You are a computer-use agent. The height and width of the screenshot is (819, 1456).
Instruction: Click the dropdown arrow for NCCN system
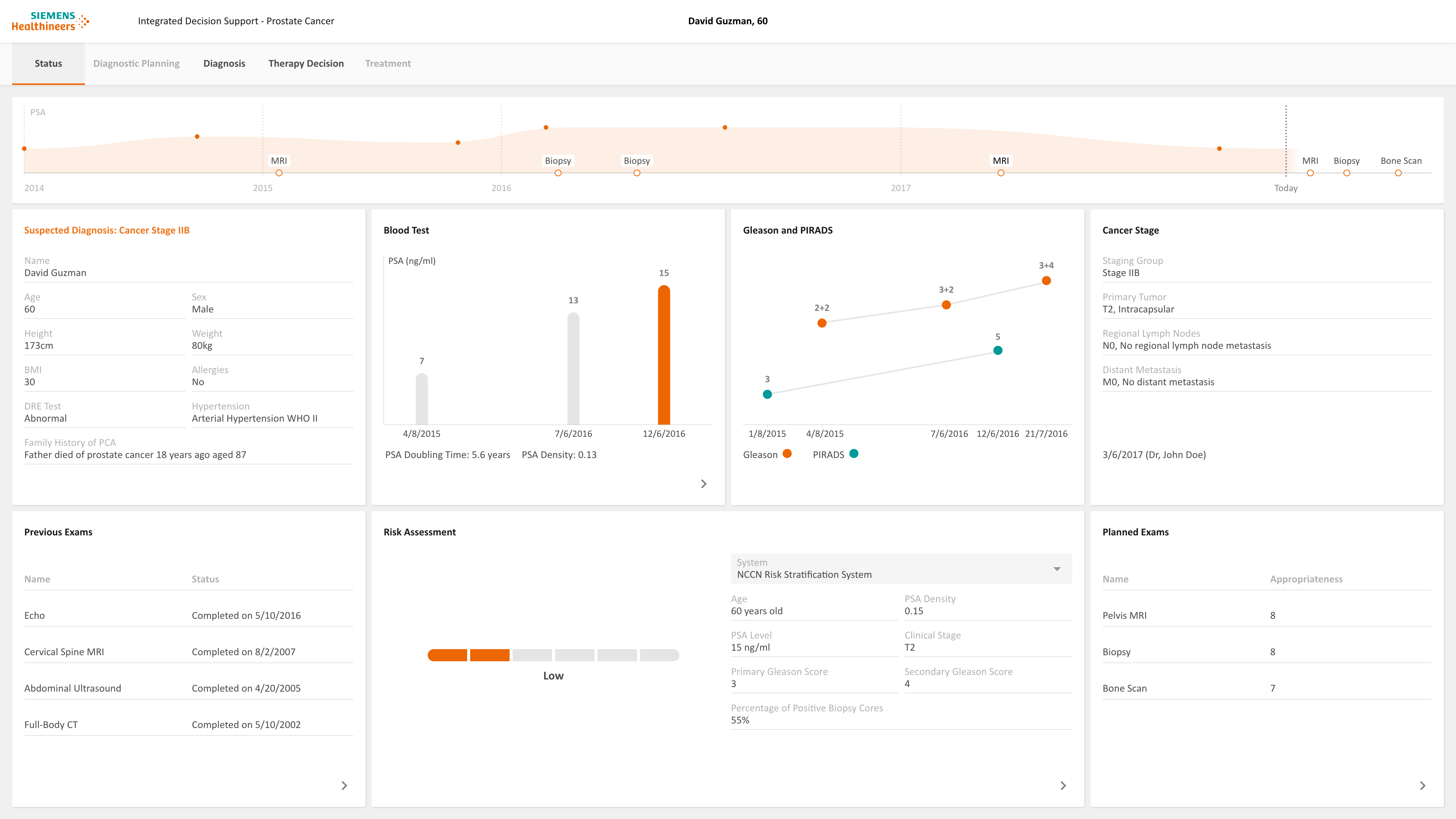click(1056, 569)
